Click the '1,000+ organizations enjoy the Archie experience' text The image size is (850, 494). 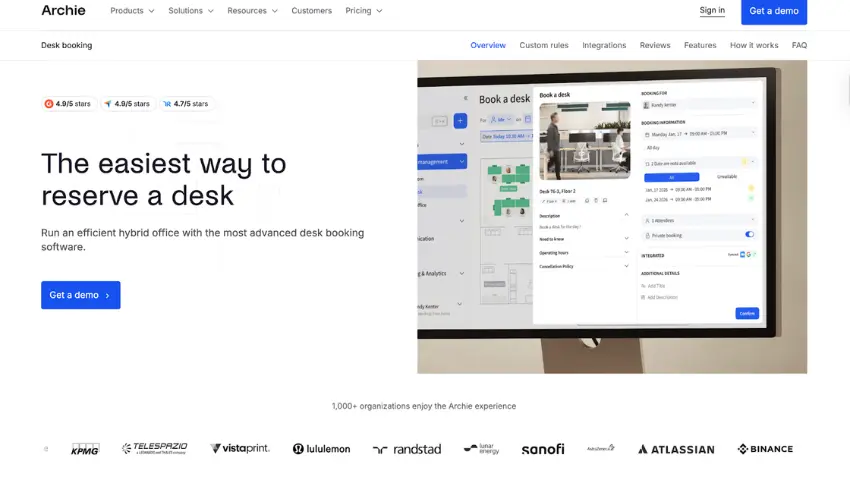[424, 406]
